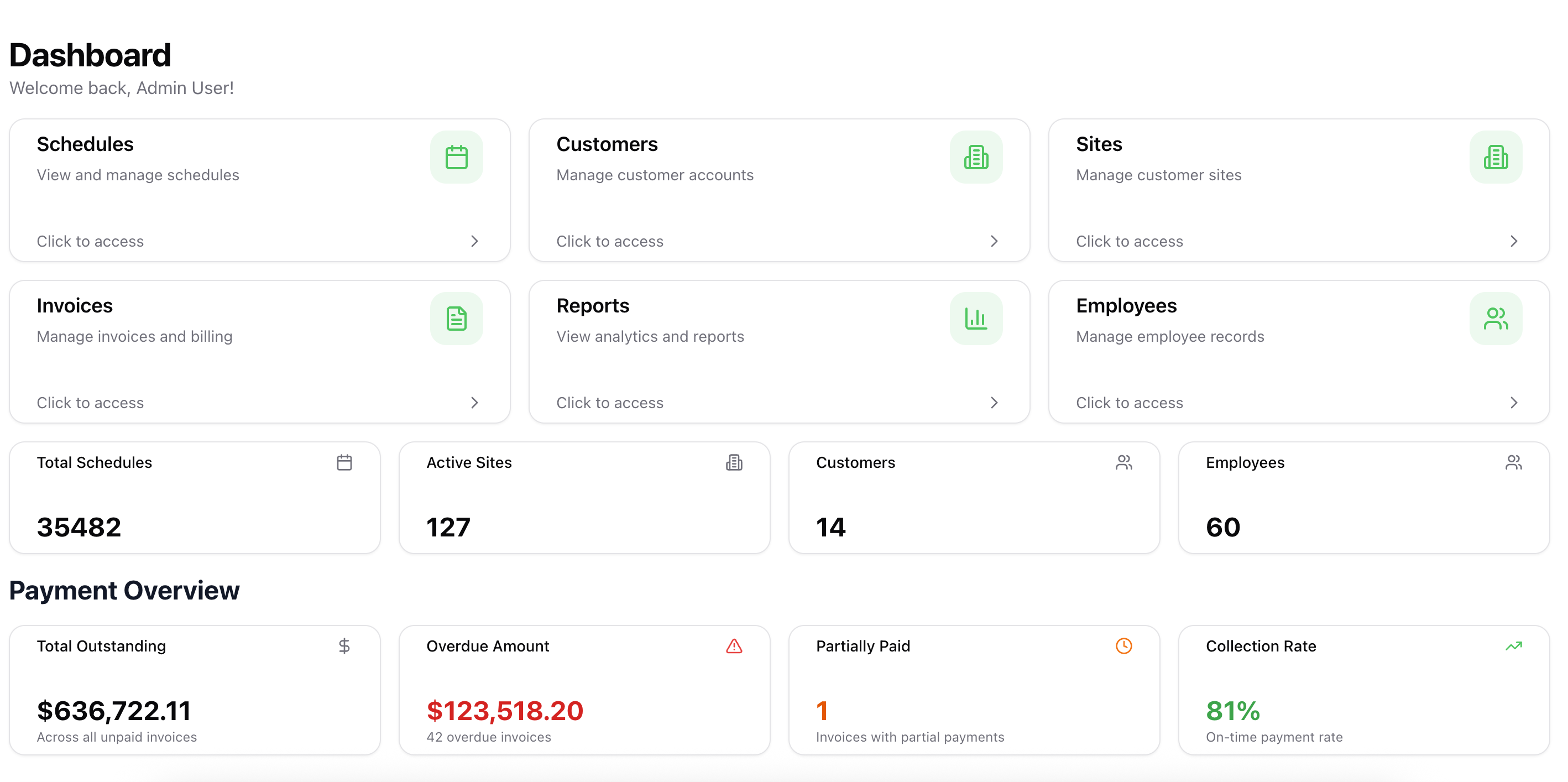Open Invoices via Click to access
Viewport: 1568px width, 782px height.
[90, 403]
